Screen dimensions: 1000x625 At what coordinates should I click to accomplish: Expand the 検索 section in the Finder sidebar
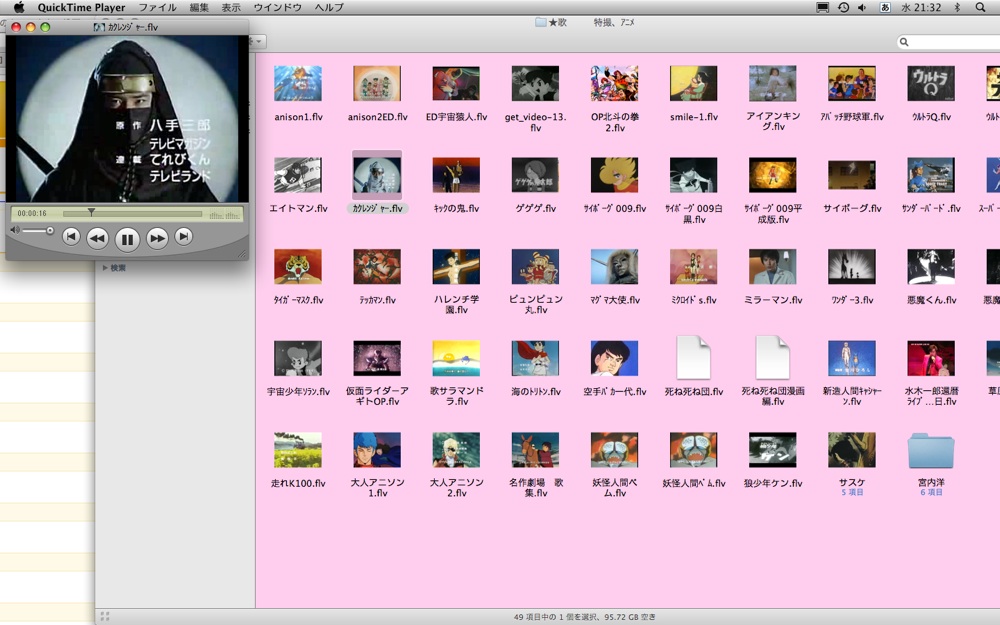(x=105, y=268)
